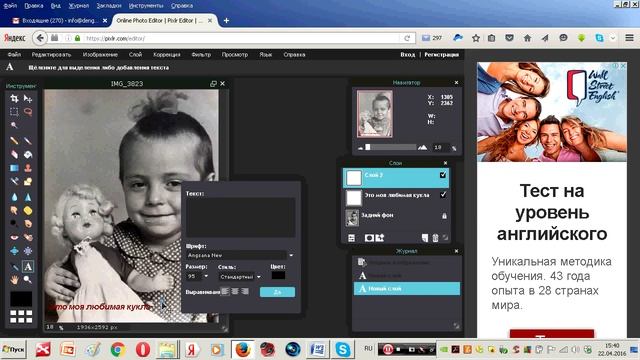
Task: Open layer settings toggle icon
Action: [x=351, y=238]
